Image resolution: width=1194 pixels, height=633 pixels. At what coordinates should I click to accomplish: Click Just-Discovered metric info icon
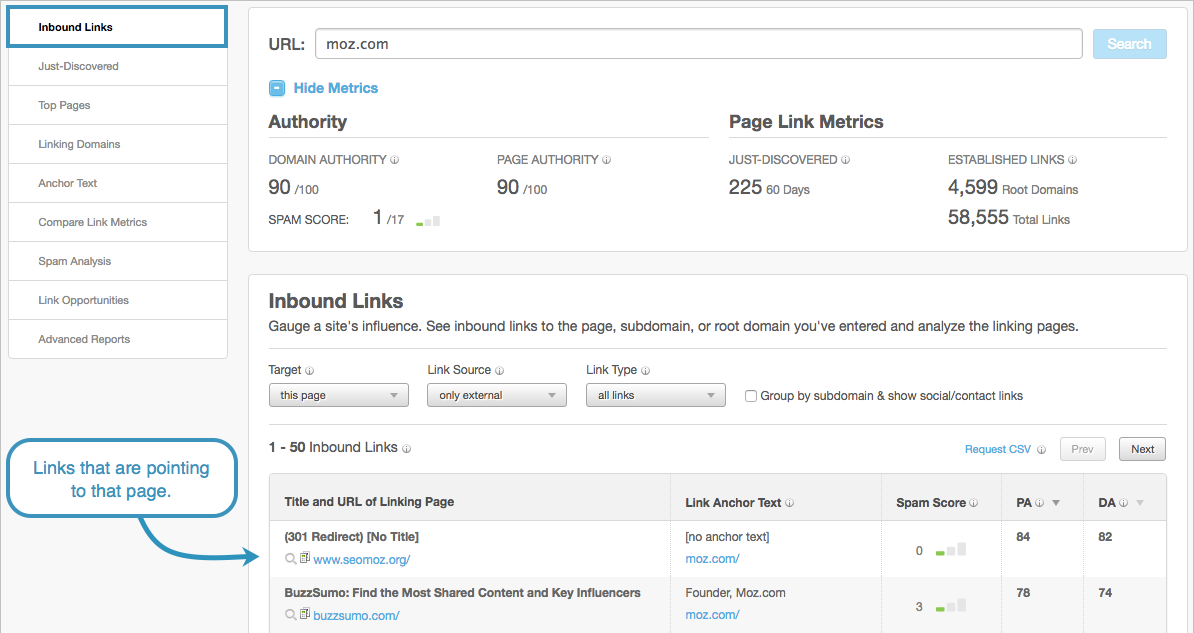click(845, 160)
